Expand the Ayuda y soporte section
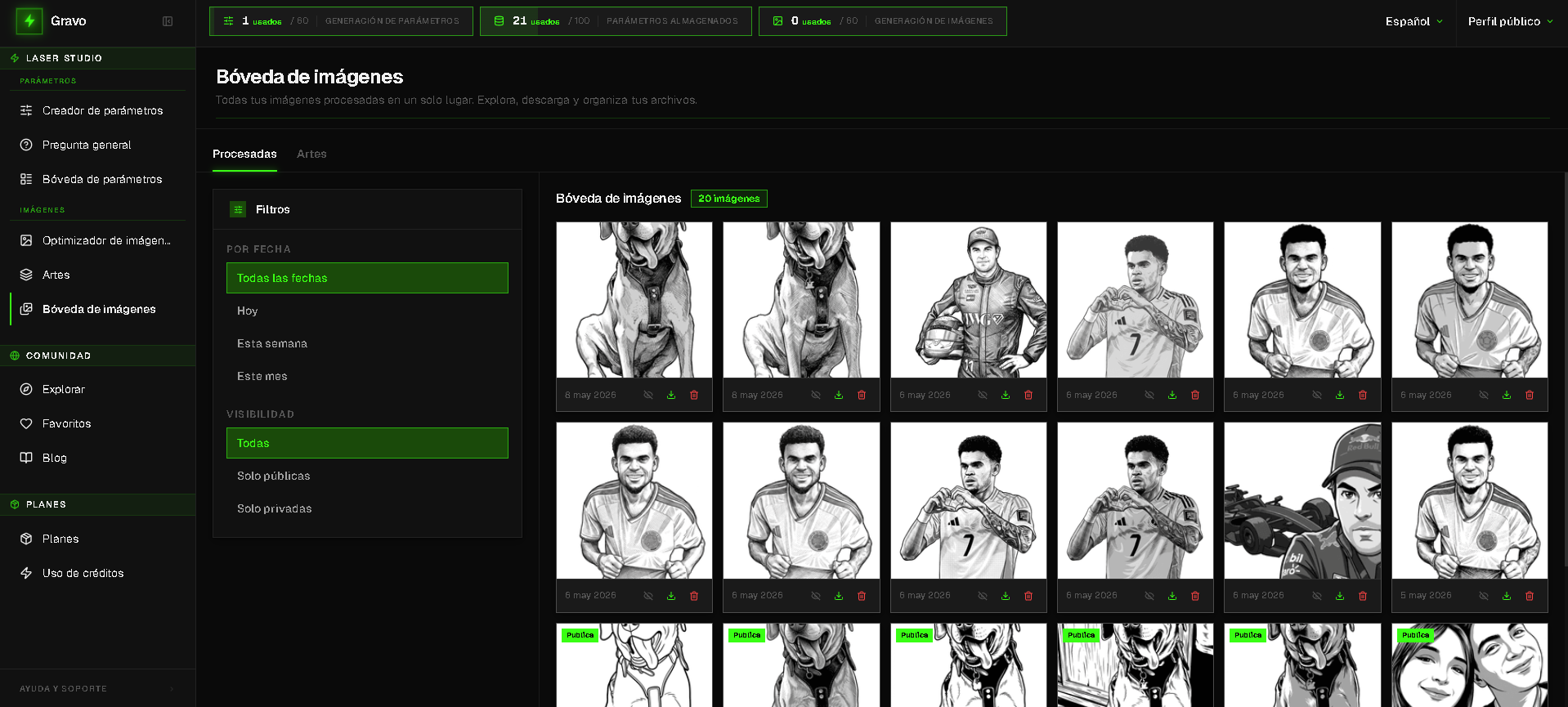Image resolution: width=1568 pixels, height=707 pixels. [97, 689]
